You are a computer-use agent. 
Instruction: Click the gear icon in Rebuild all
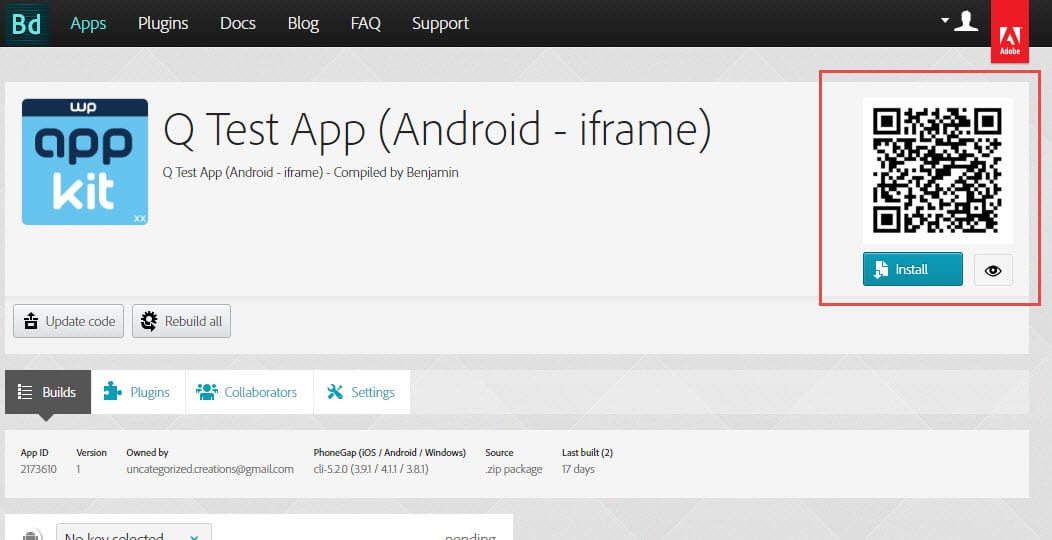[149, 321]
